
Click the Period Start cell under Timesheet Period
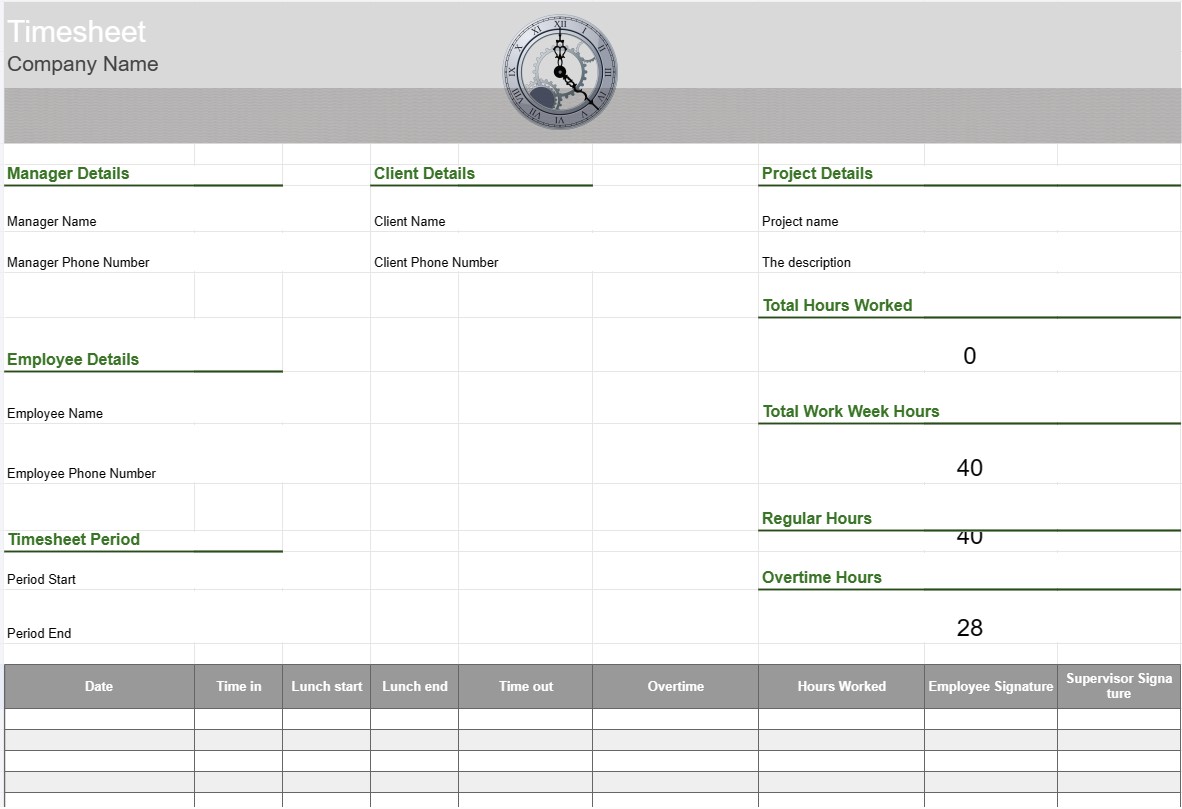(40, 579)
